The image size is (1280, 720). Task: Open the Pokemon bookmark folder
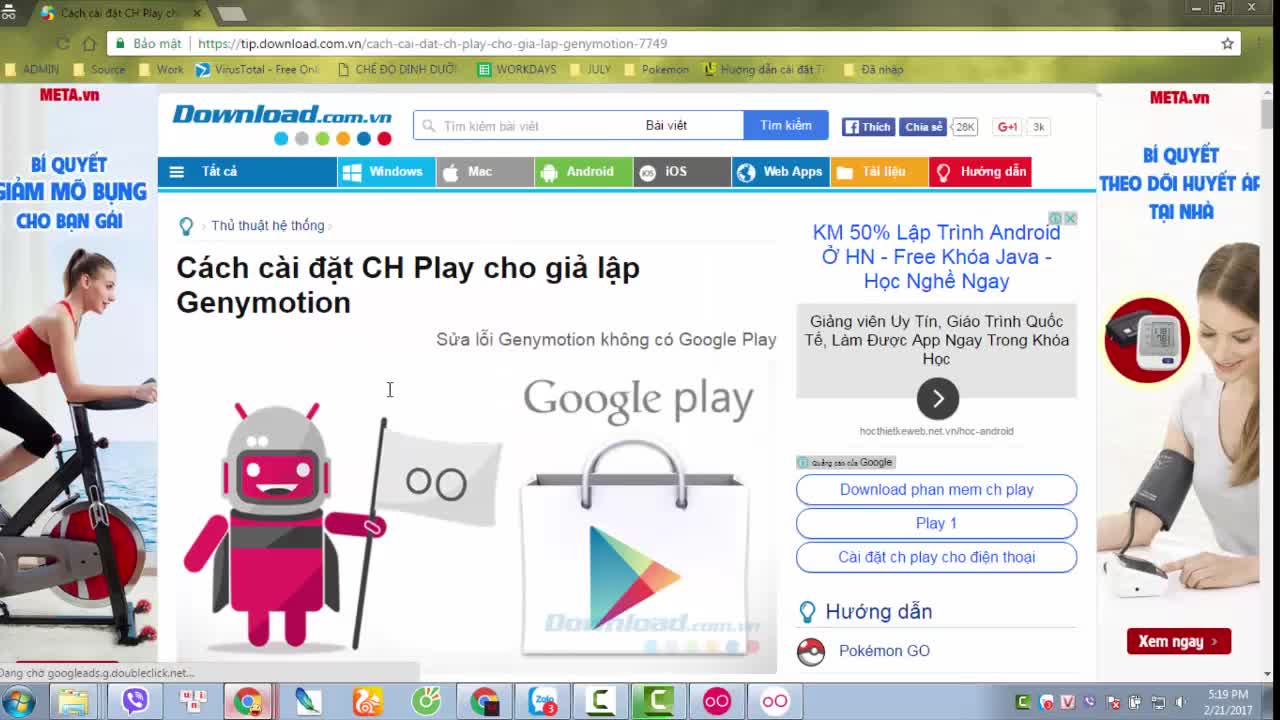coord(656,70)
